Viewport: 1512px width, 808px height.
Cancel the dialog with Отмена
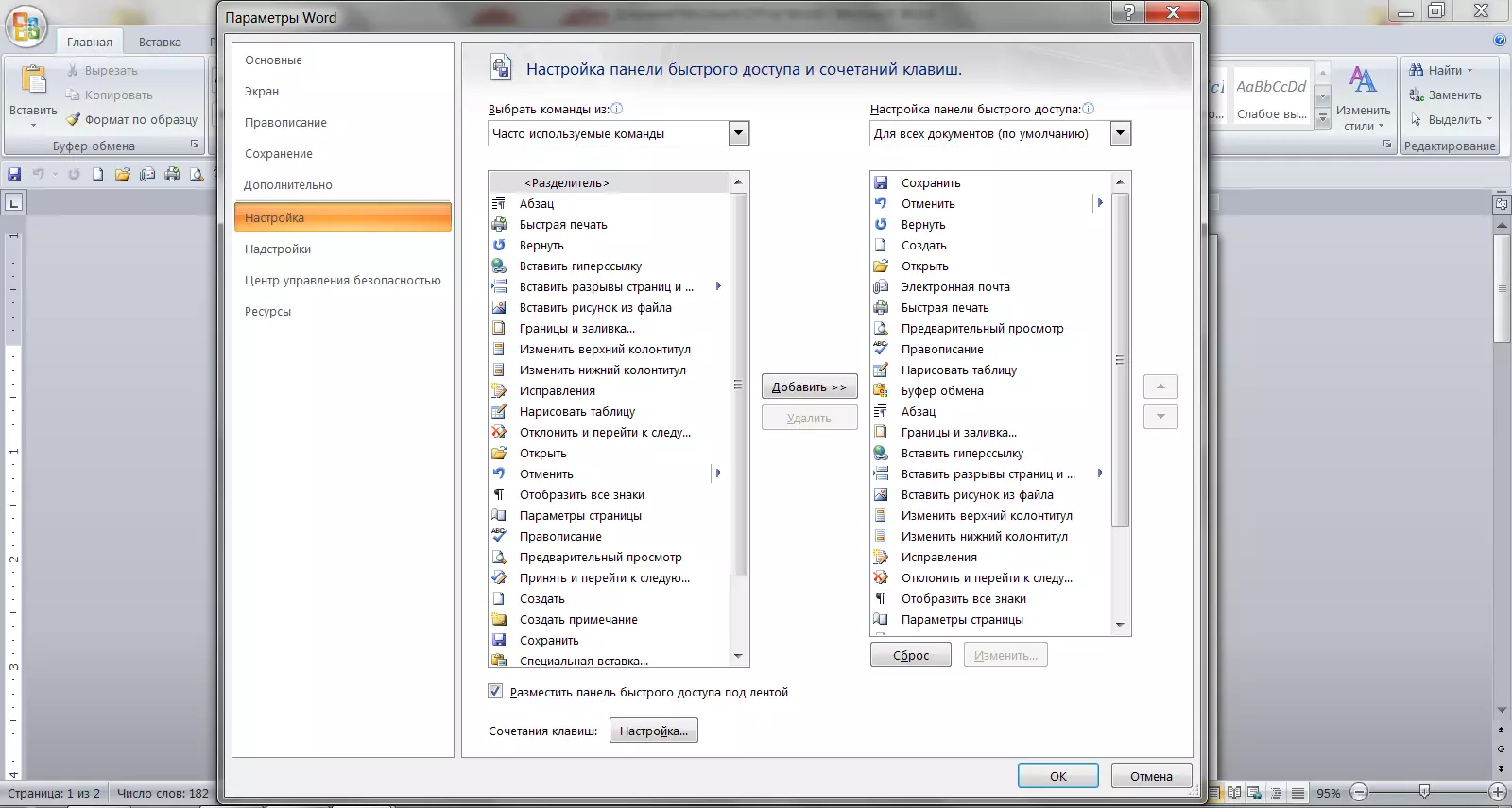(x=1151, y=776)
